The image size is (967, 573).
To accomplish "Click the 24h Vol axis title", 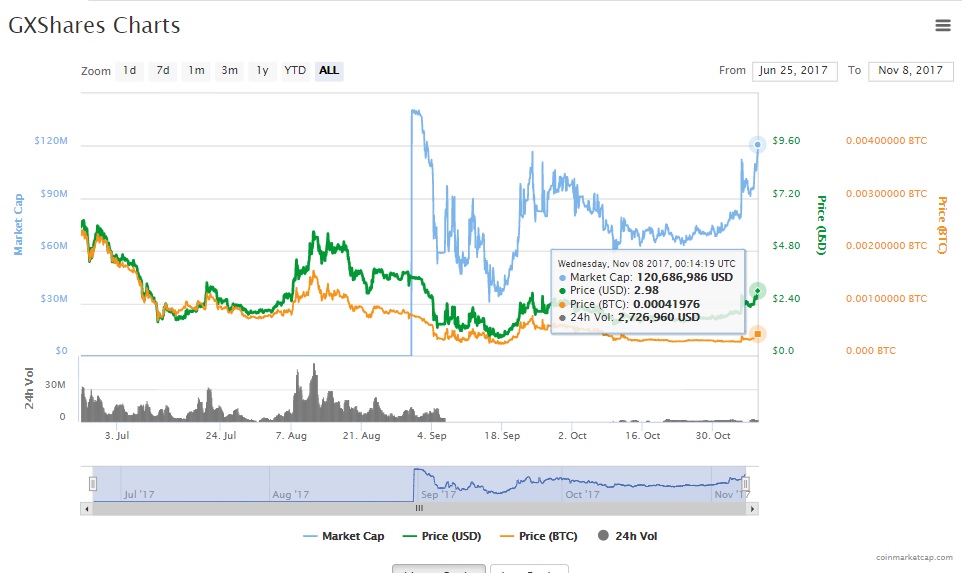I will pyautogui.click(x=29, y=389).
